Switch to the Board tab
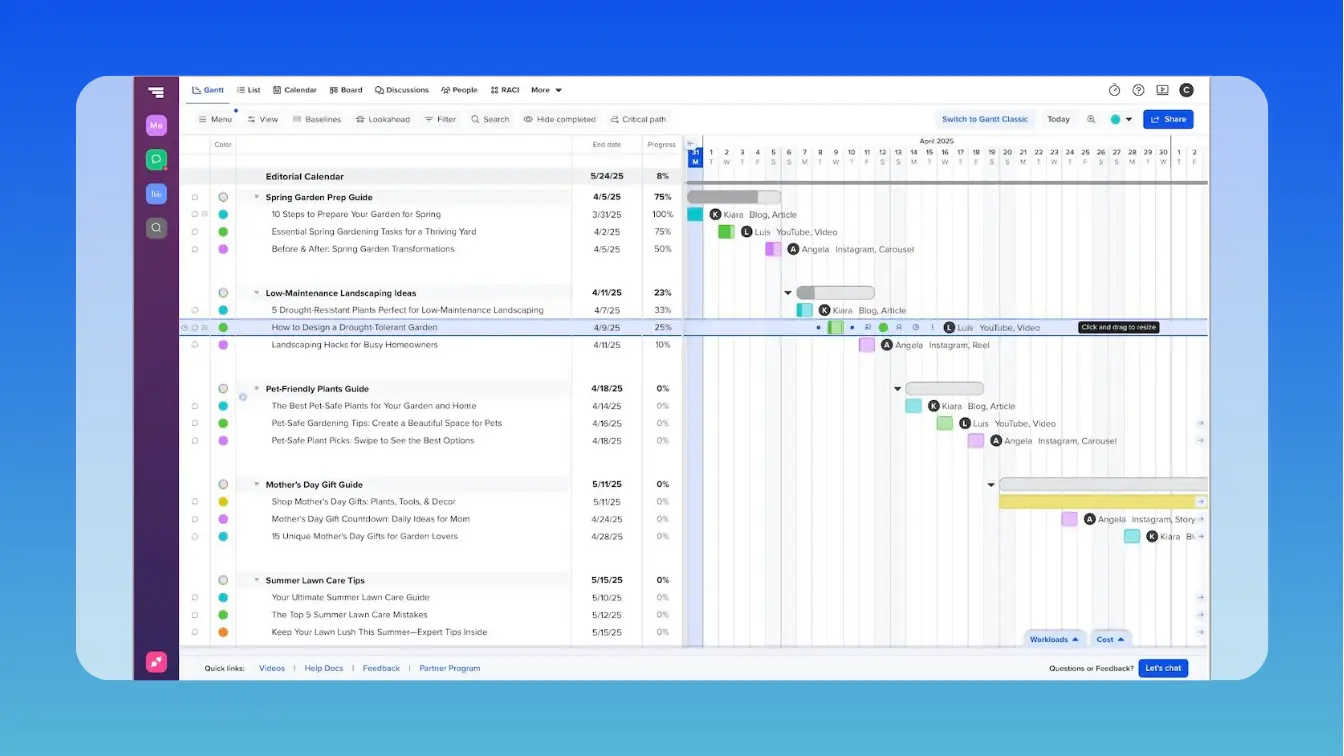 [345, 89]
